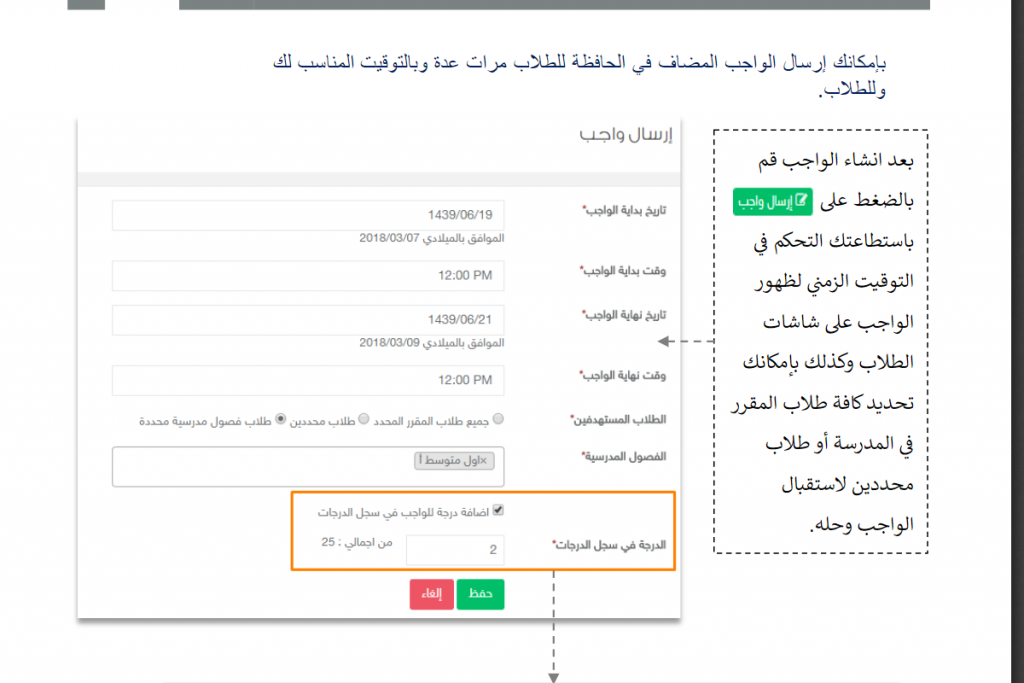Click the assignment start time field, first 12:00 PM
The width and height of the screenshot is (1024, 683).
pyautogui.click(x=308, y=276)
